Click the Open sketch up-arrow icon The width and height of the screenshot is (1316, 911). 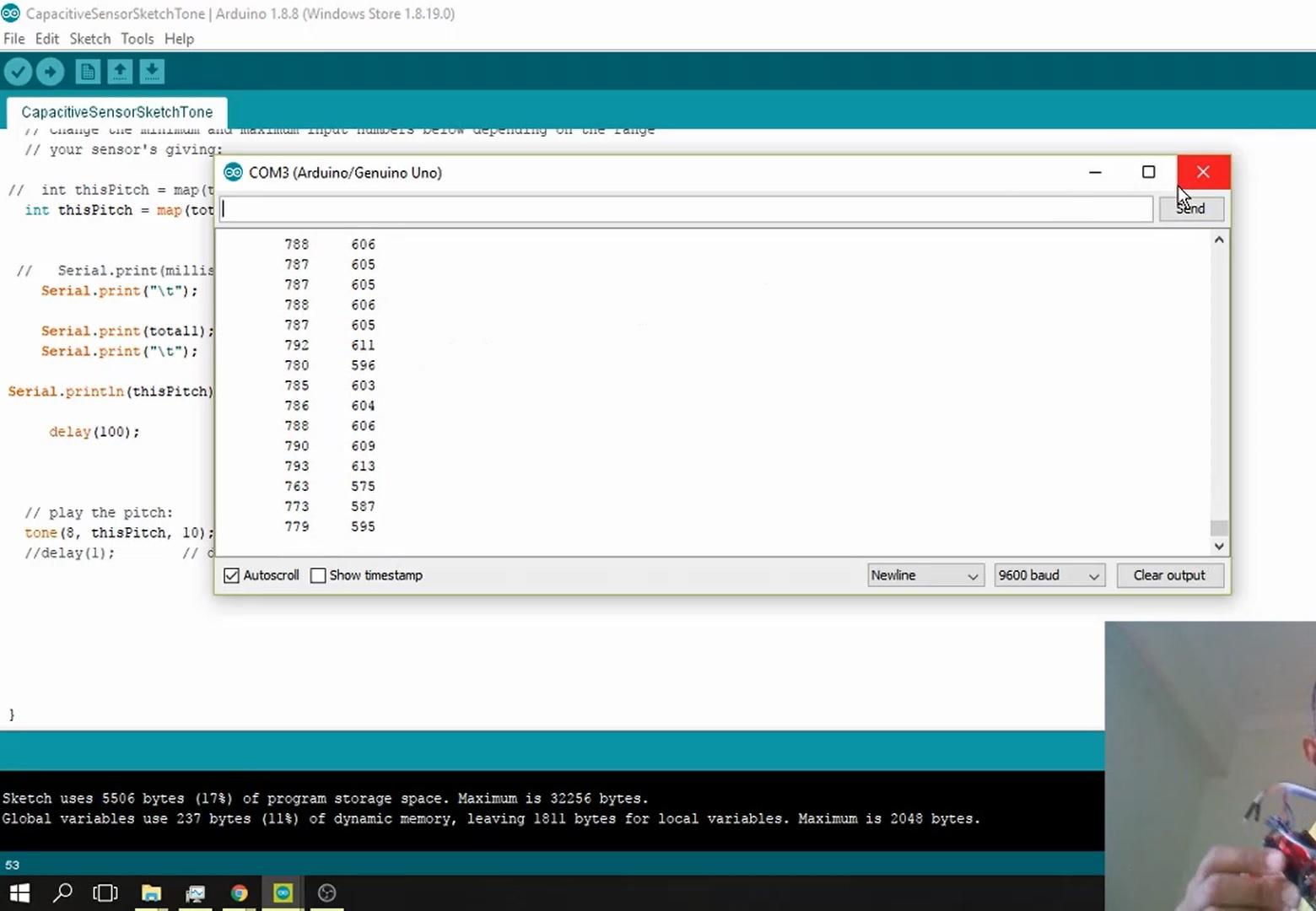pyautogui.click(x=120, y=72)
